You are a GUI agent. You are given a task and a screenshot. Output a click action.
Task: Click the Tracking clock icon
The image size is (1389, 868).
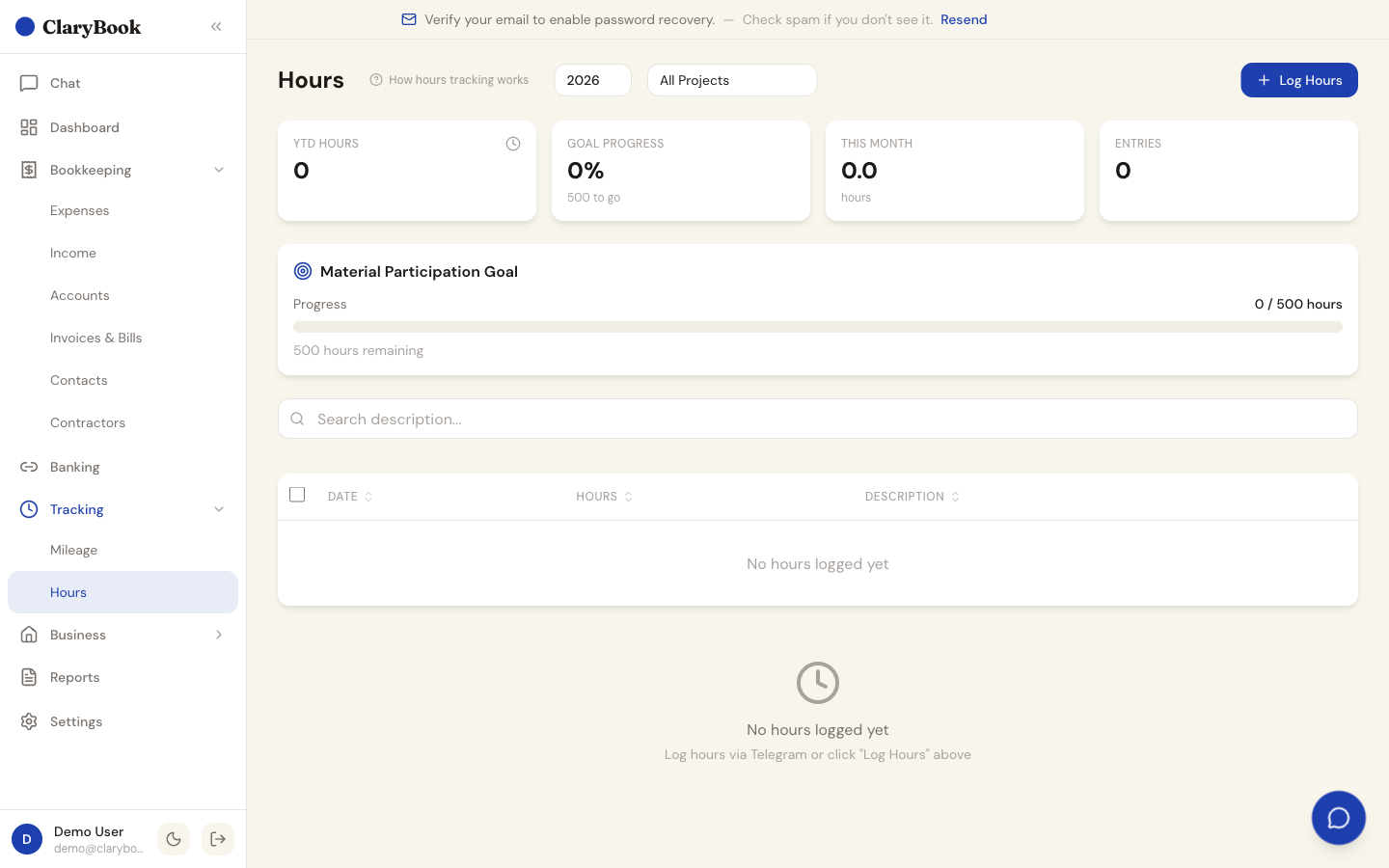click(28, 509)
